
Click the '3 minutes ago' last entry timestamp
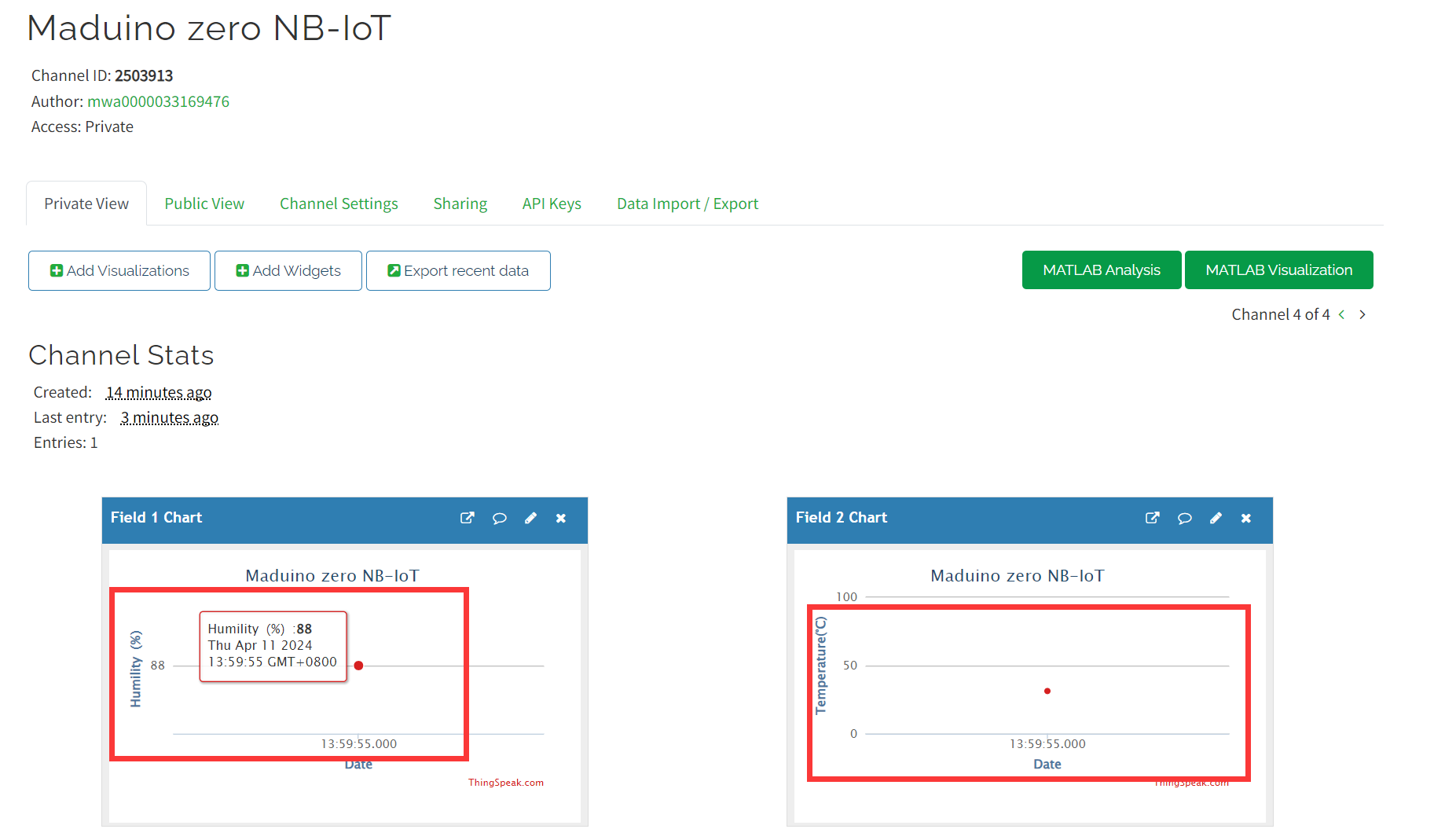pos(170,417)
